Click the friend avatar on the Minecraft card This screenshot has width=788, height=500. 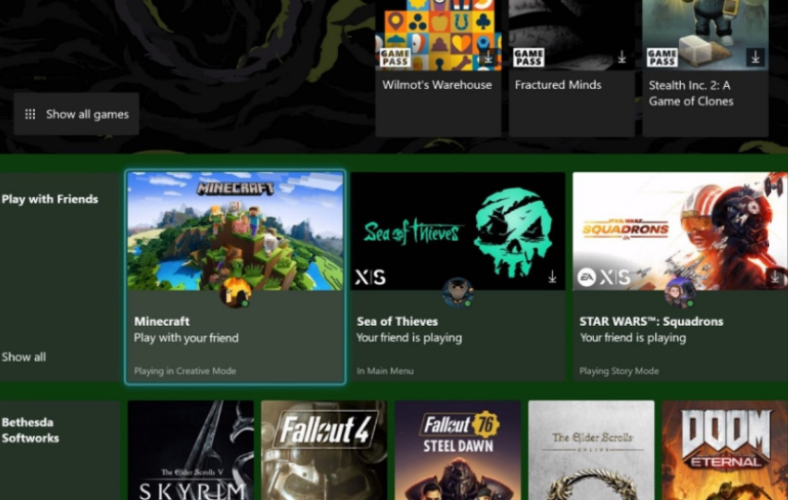coord(236,292)
